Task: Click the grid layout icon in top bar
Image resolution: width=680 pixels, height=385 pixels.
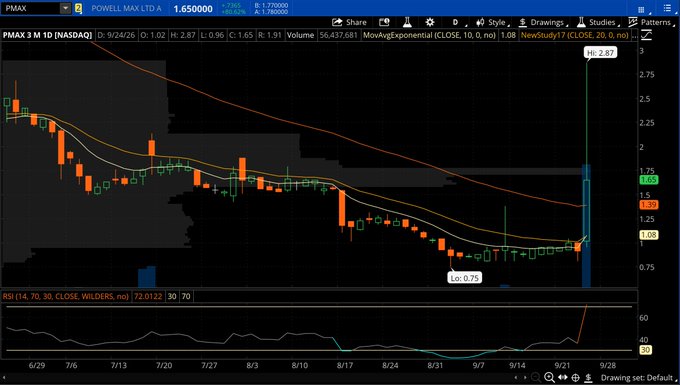Action: (641, 9)
